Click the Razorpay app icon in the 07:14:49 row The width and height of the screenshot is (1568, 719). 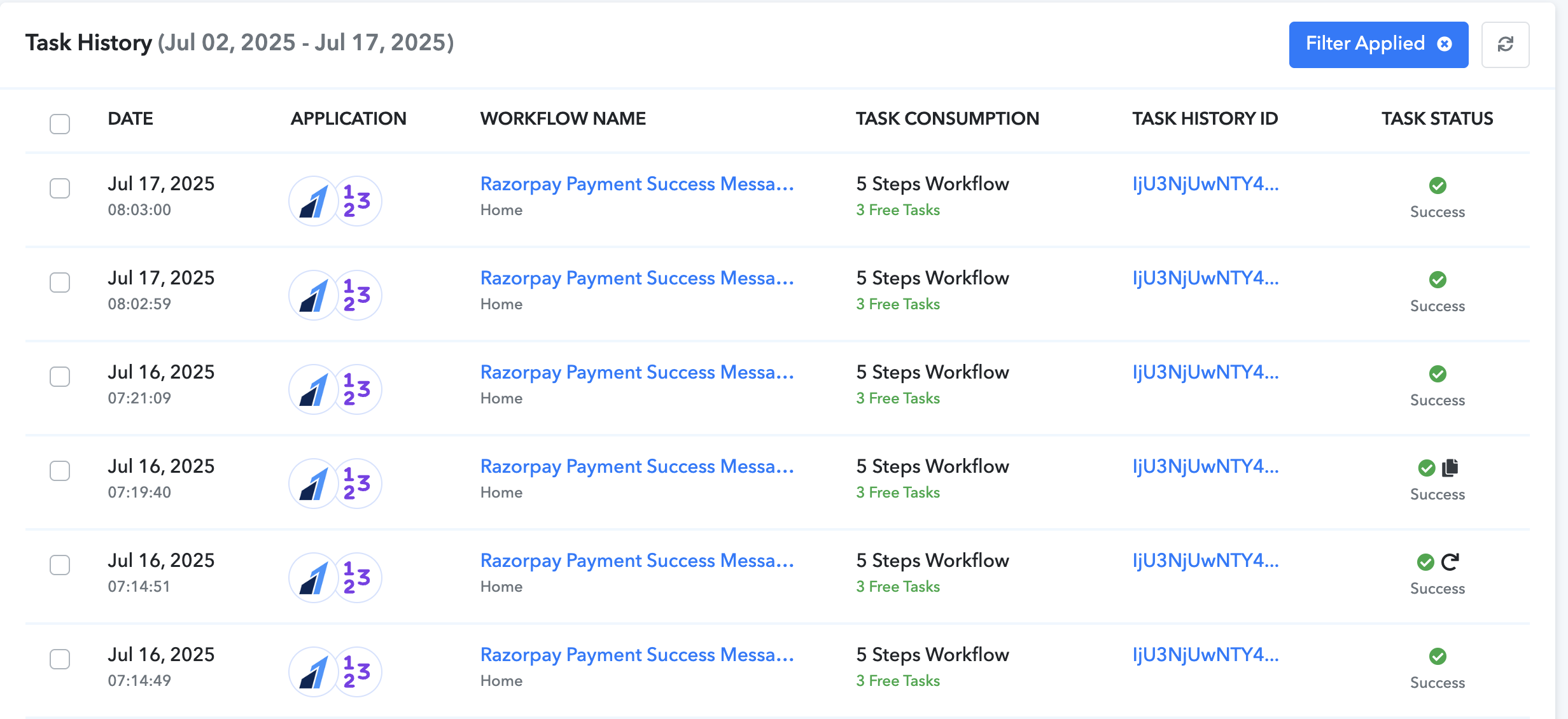(x=313, y=672)
